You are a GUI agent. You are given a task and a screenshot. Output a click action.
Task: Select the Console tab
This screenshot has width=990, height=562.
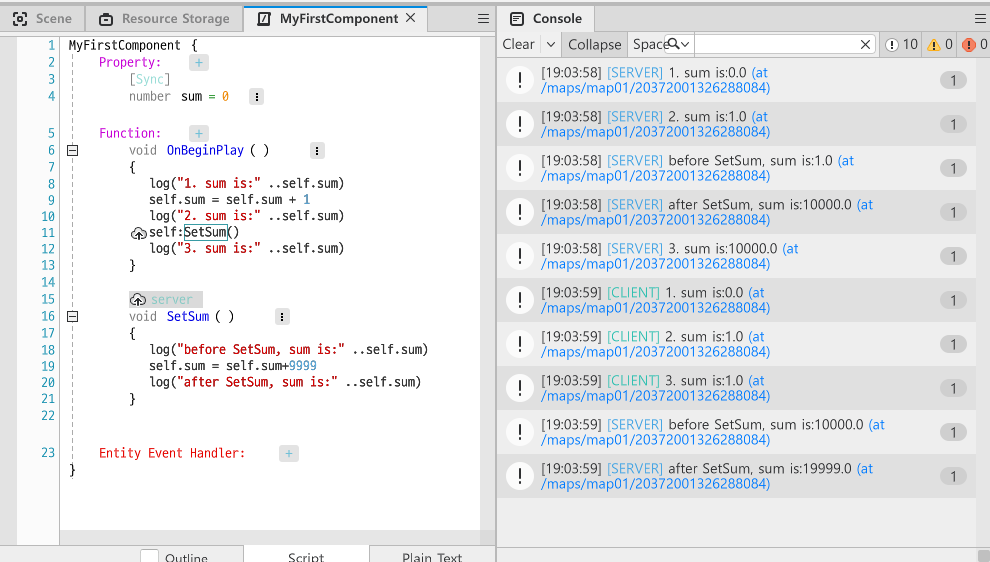(546, 19)
